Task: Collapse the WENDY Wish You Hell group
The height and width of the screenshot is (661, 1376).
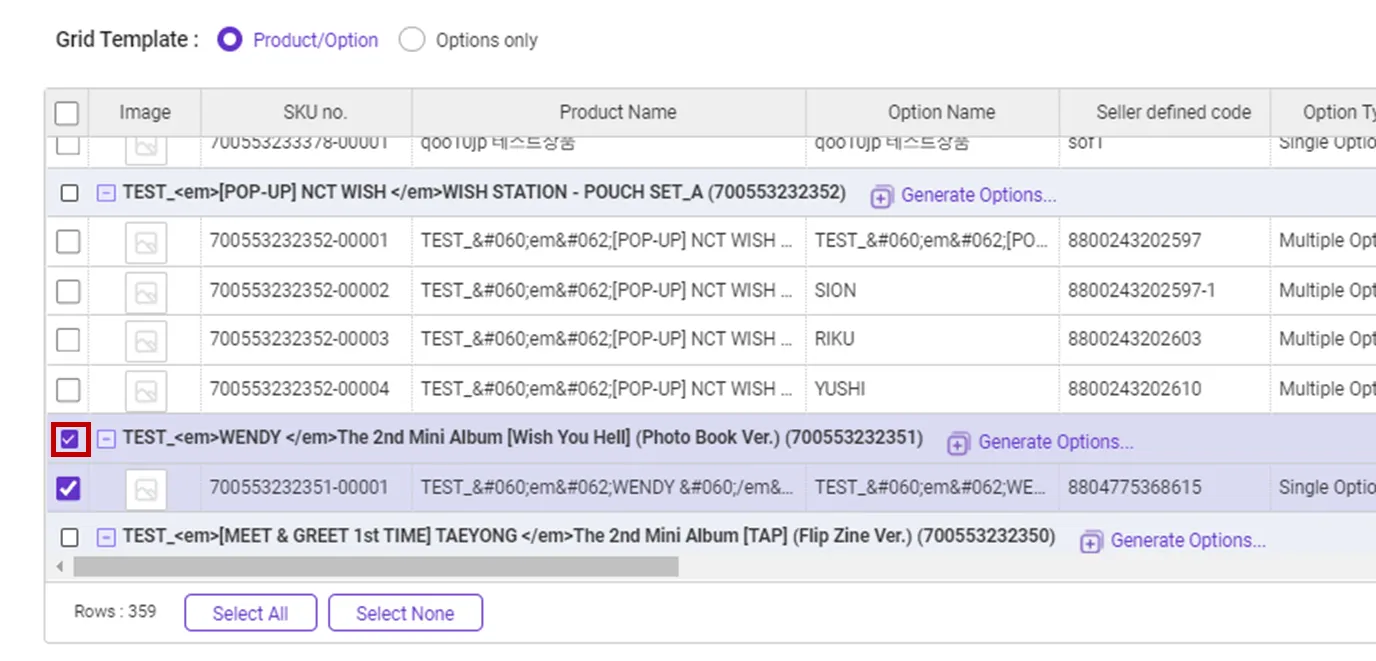Action: tap(106, 439)
